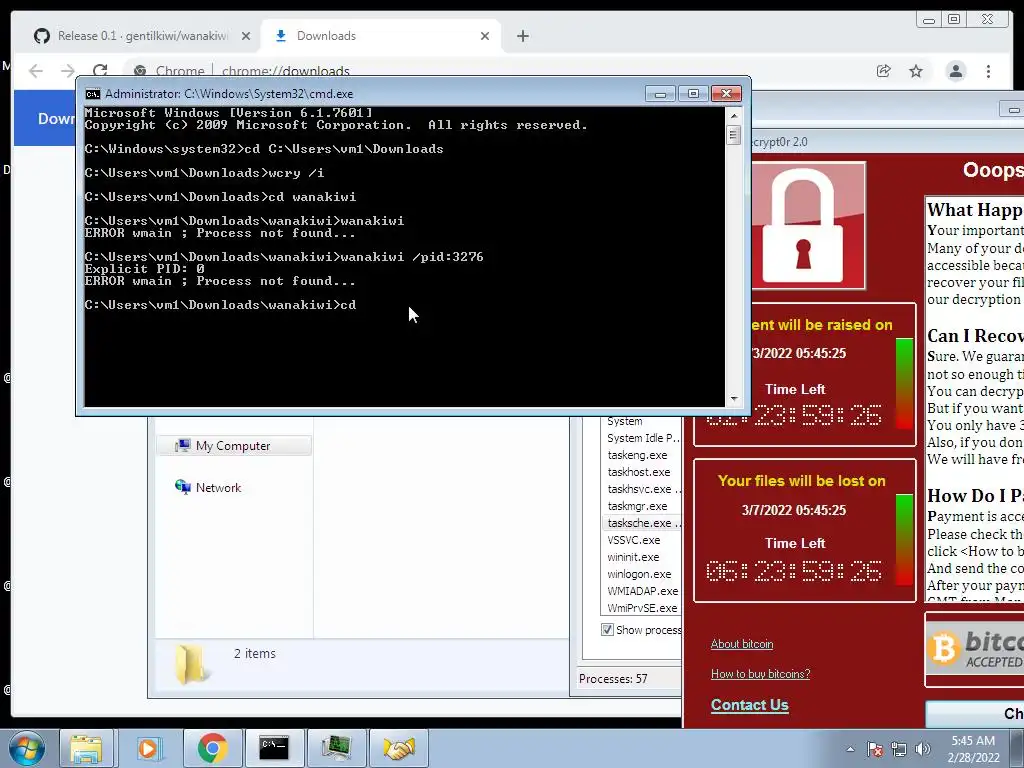Click the chrome://downloads address bar
Image resolution: width=1024 pixels, height=768 pixels.
click(286, 71)
